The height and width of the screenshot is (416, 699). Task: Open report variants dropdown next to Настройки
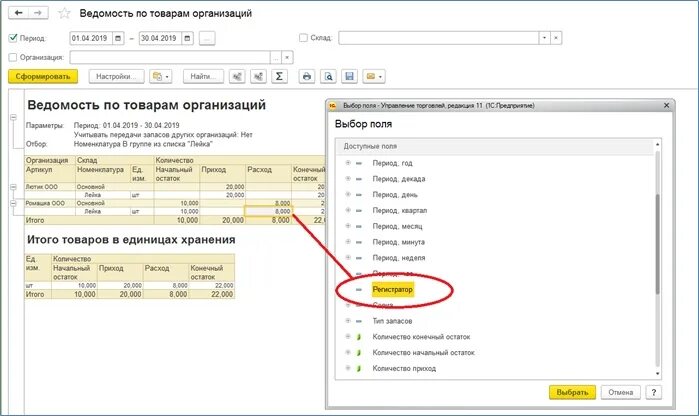click(x=161, y=77)
